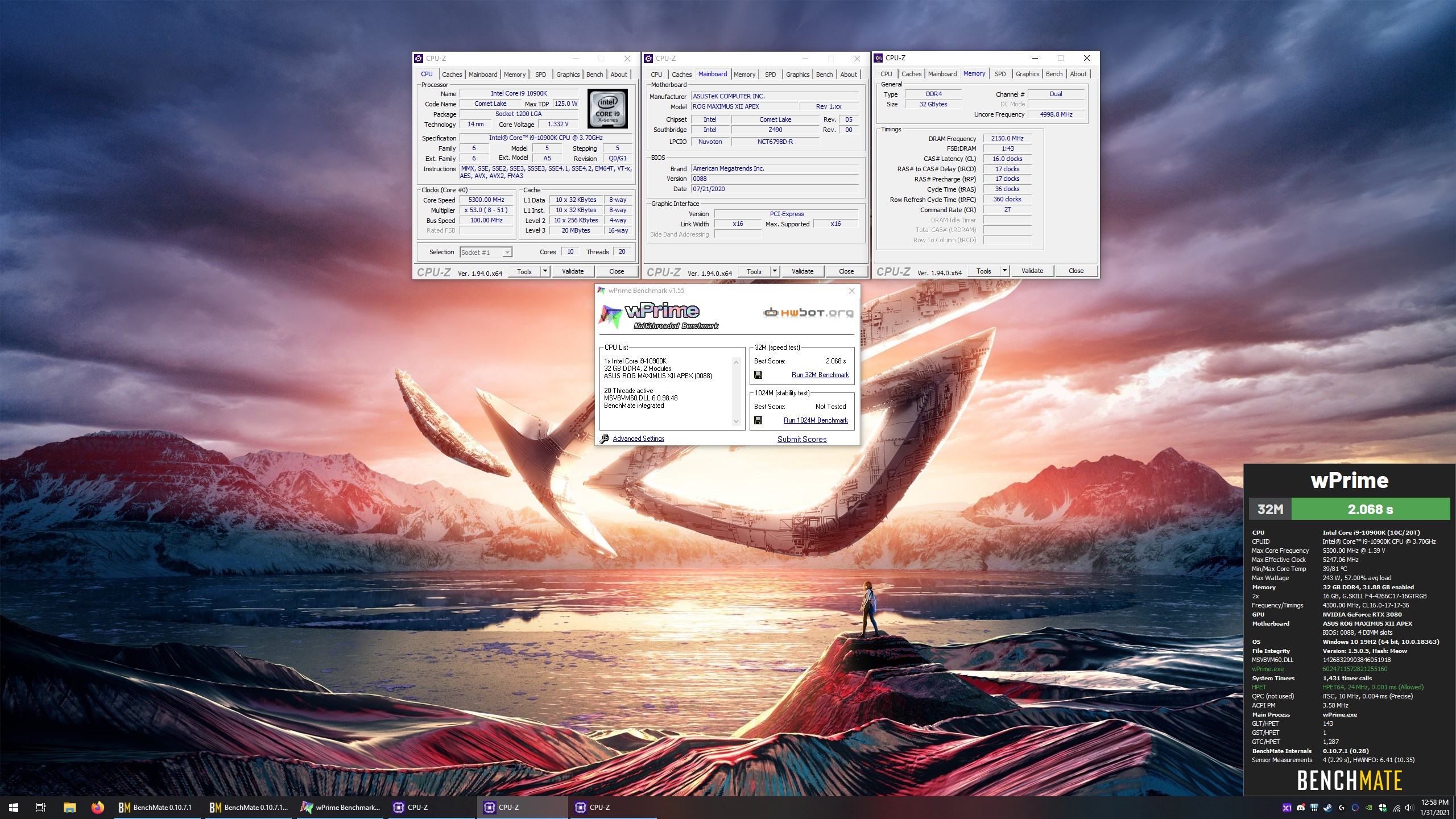Click Max Wattage 243 W value in BenchMate
Screen dimensions: 1456x819
(x=1357, y=578)
